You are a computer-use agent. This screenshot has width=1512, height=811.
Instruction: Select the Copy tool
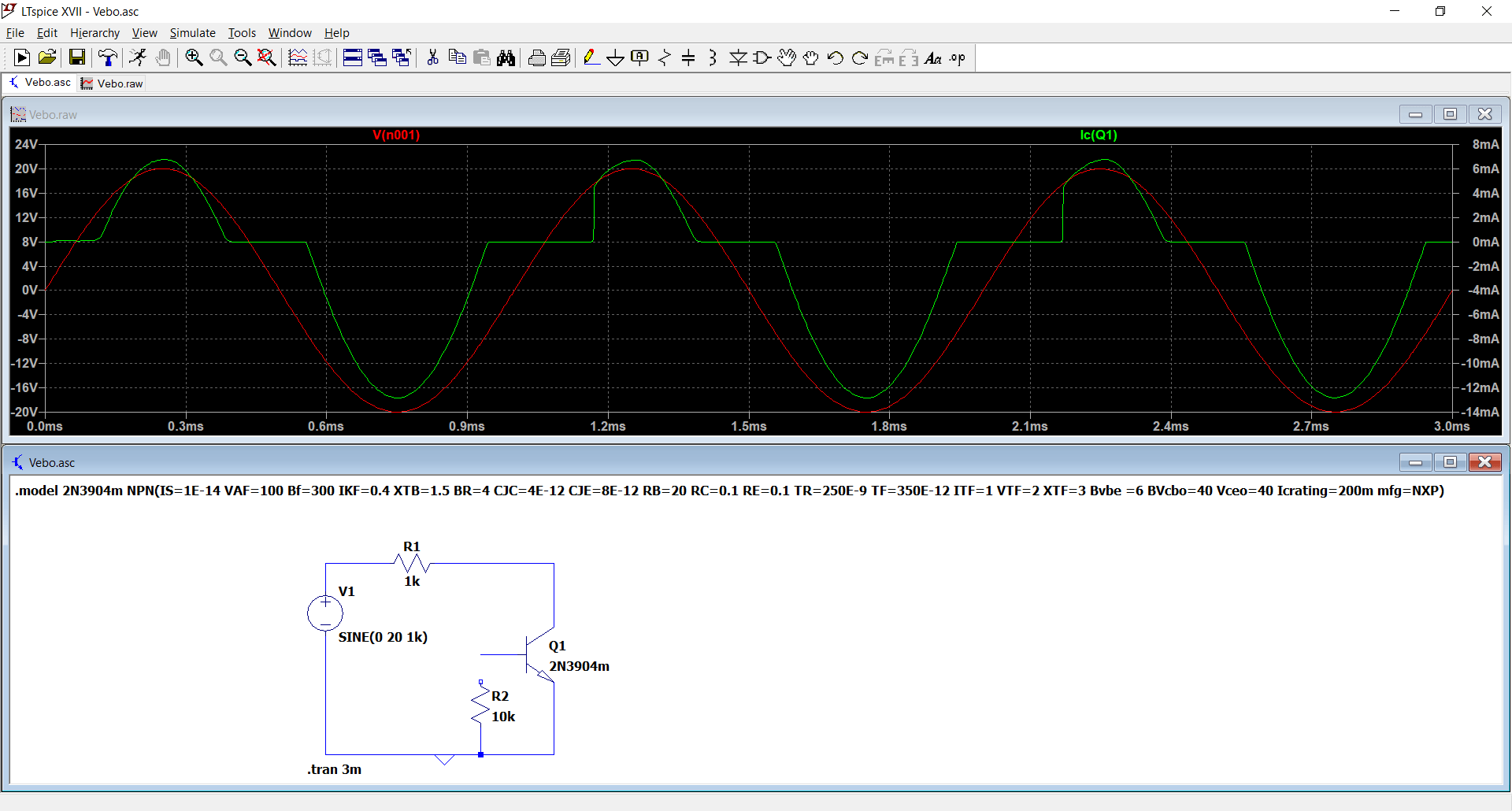tap(457, 57)
